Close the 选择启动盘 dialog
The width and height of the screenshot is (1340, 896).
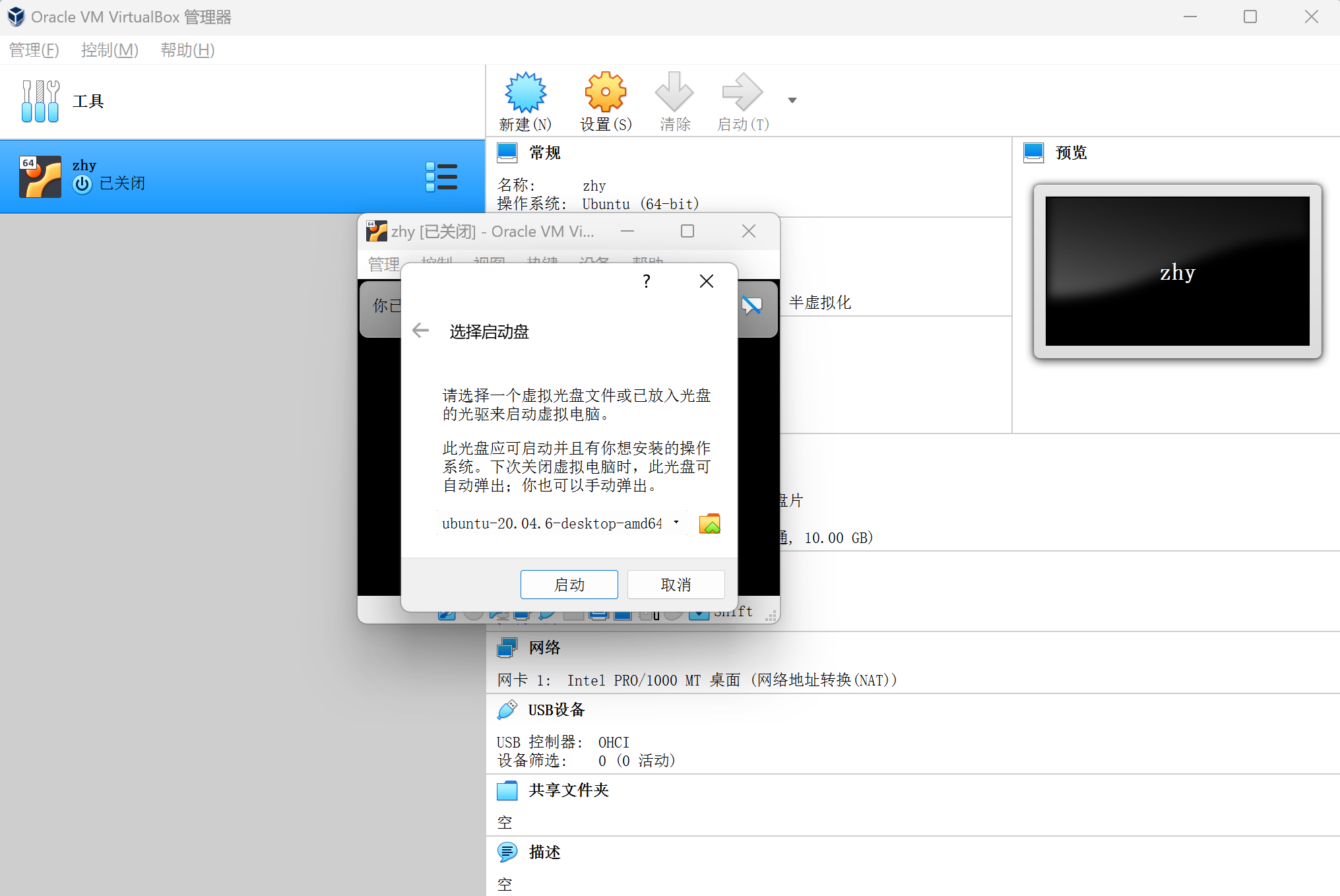tap(706, 281)
